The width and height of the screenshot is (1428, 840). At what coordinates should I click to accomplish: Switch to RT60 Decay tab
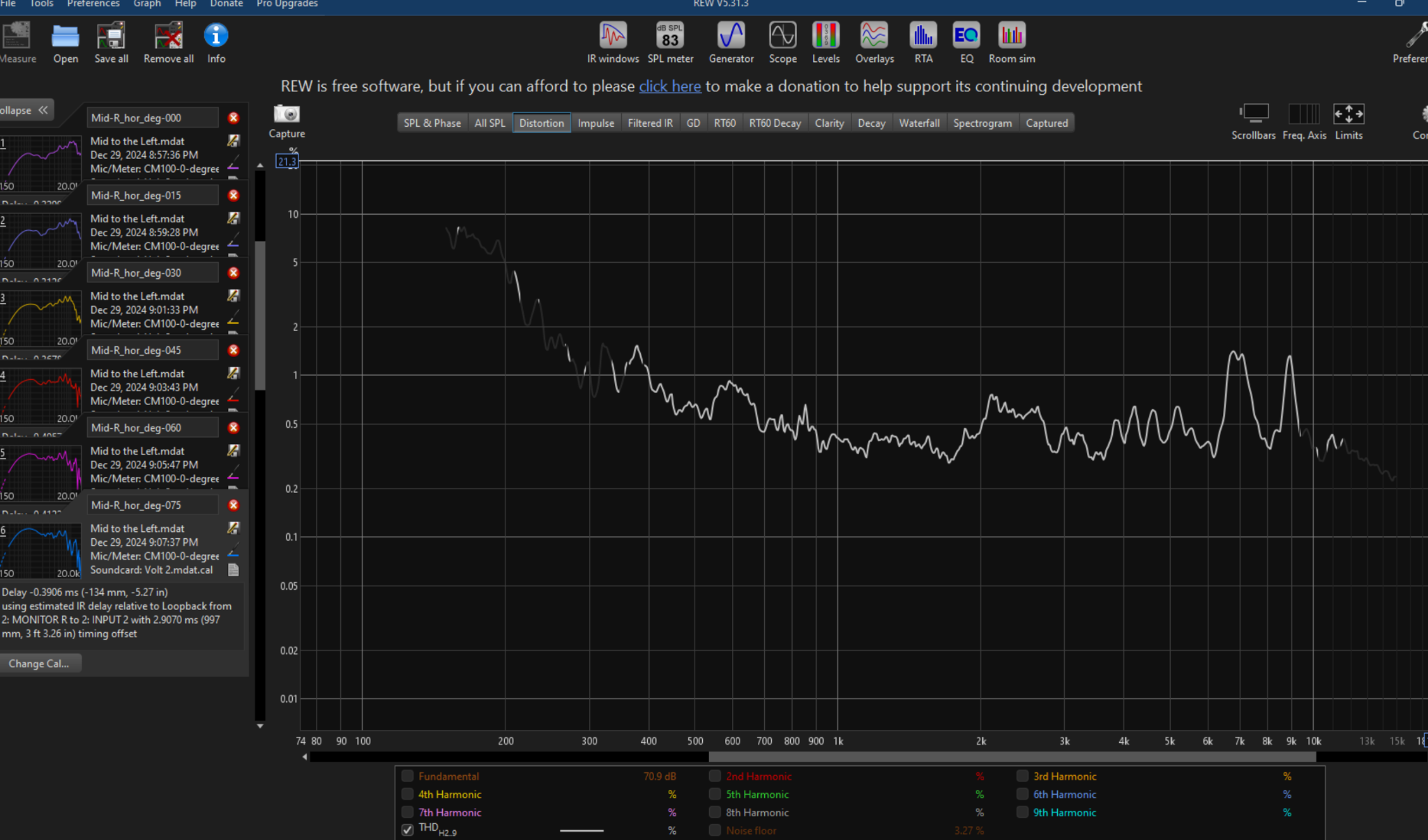point(775,123)
